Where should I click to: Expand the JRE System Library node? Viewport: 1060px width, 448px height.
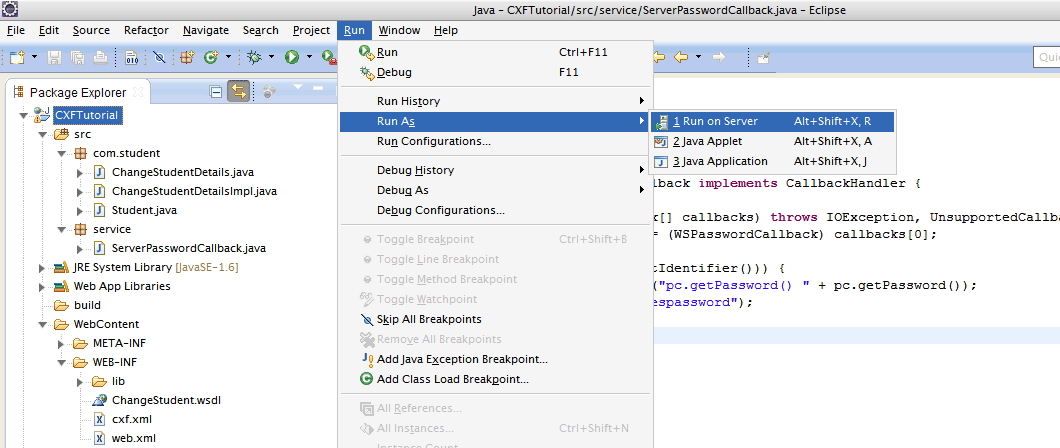click(41, 267)
